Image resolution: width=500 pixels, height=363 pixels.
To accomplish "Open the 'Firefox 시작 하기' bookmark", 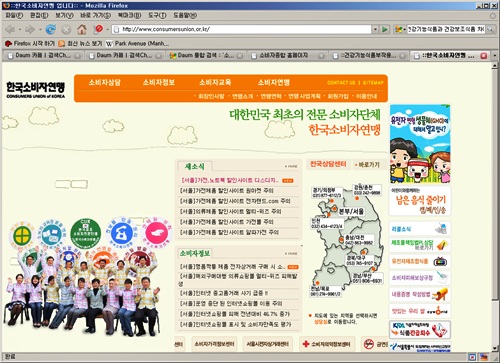I will 30,44.
